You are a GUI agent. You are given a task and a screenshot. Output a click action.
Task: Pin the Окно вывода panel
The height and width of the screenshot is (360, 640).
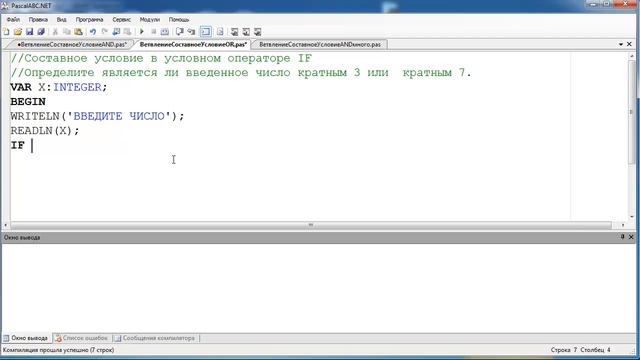click(x=622, y=237)
